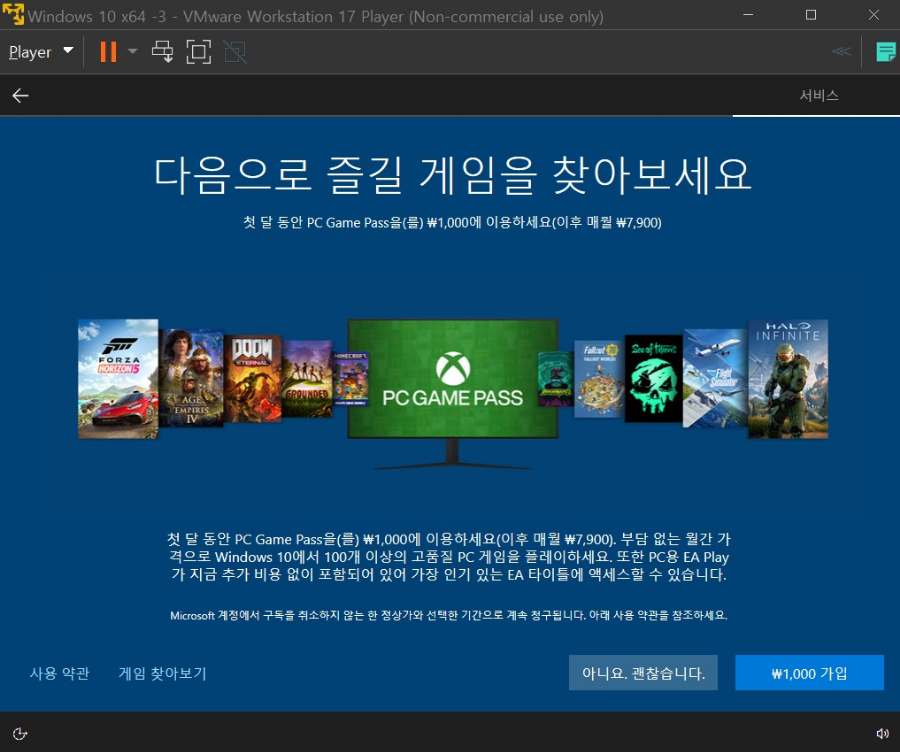
Task: Click the Xbox logo on the monitor
Action: point(453,369)
